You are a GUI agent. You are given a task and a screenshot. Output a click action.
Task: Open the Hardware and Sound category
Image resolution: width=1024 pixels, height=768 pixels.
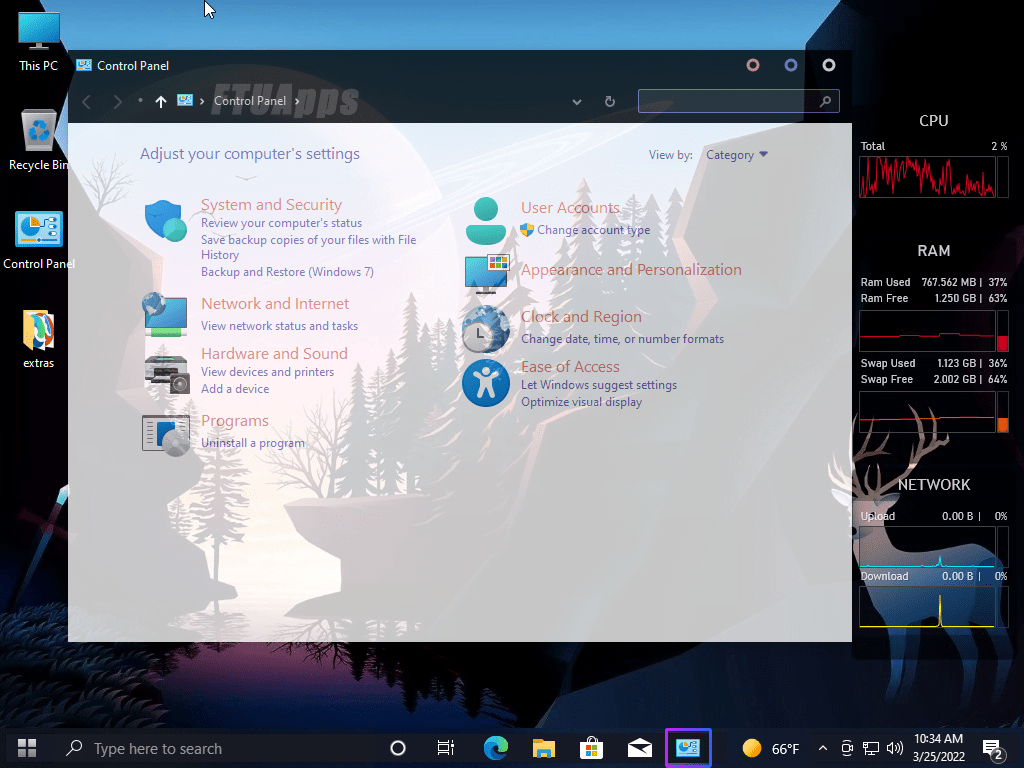tap(274, 353)
